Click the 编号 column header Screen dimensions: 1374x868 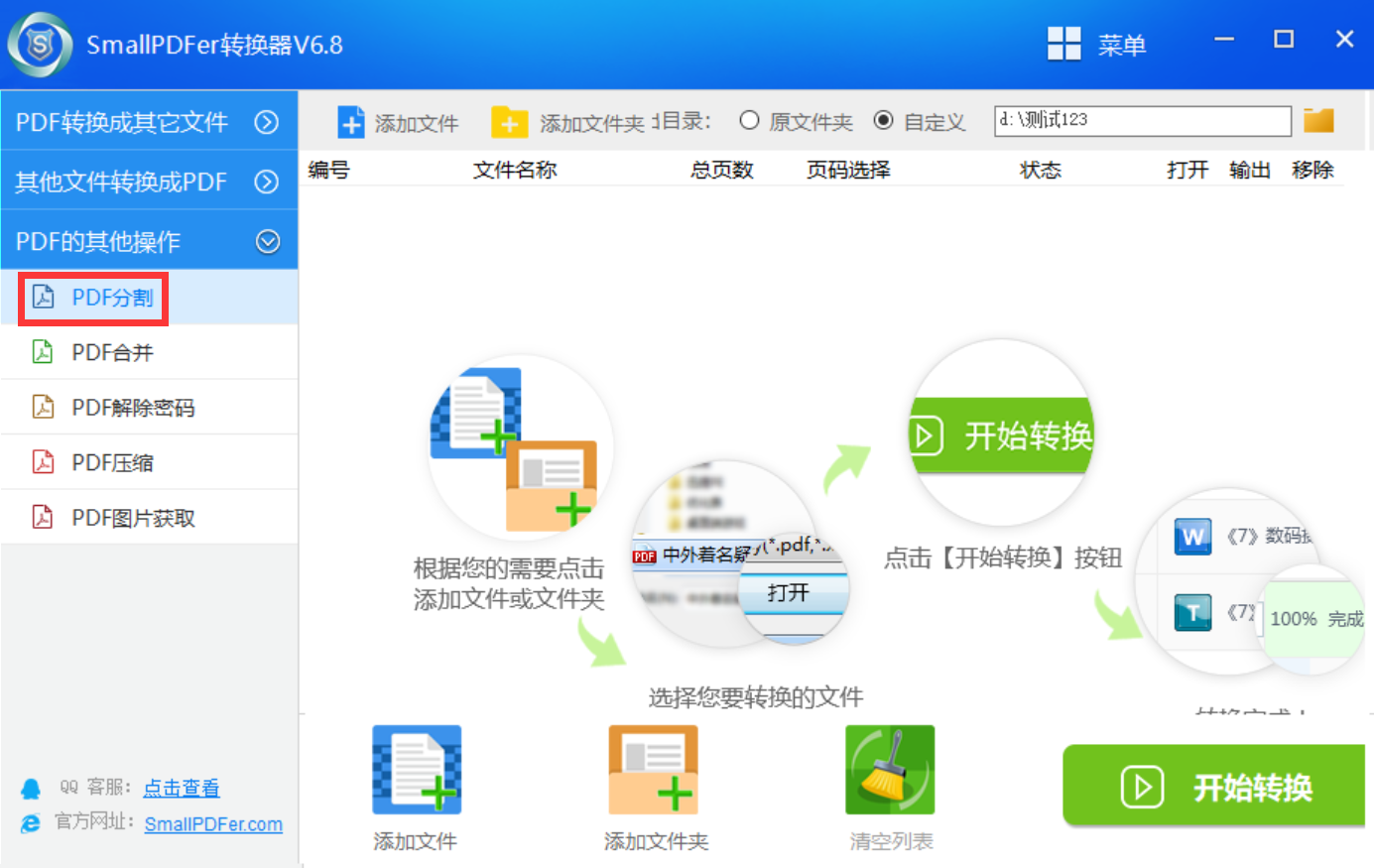point(328,170)
